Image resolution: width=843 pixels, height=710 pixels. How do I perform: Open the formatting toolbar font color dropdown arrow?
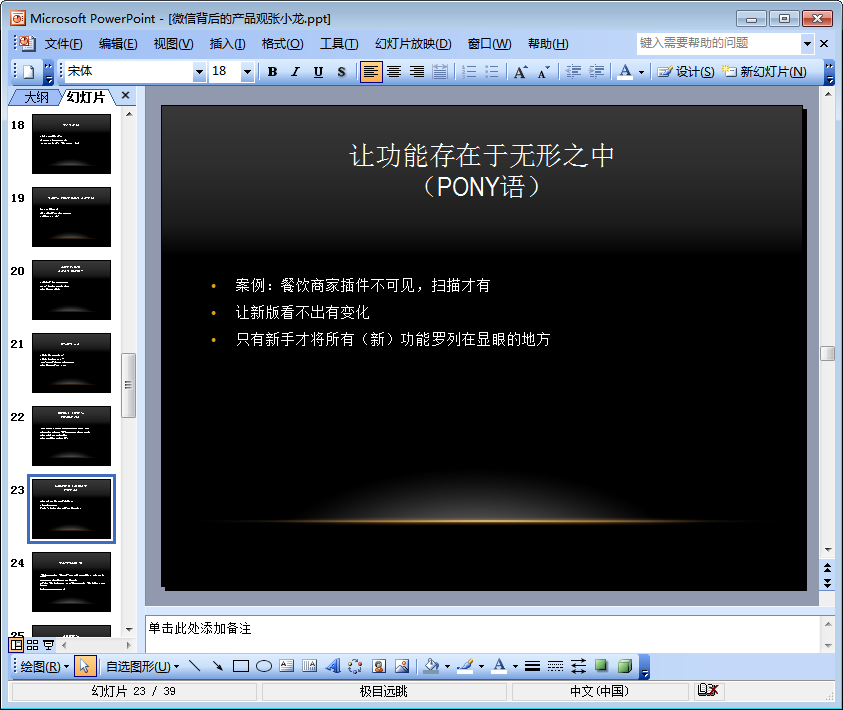641,72
